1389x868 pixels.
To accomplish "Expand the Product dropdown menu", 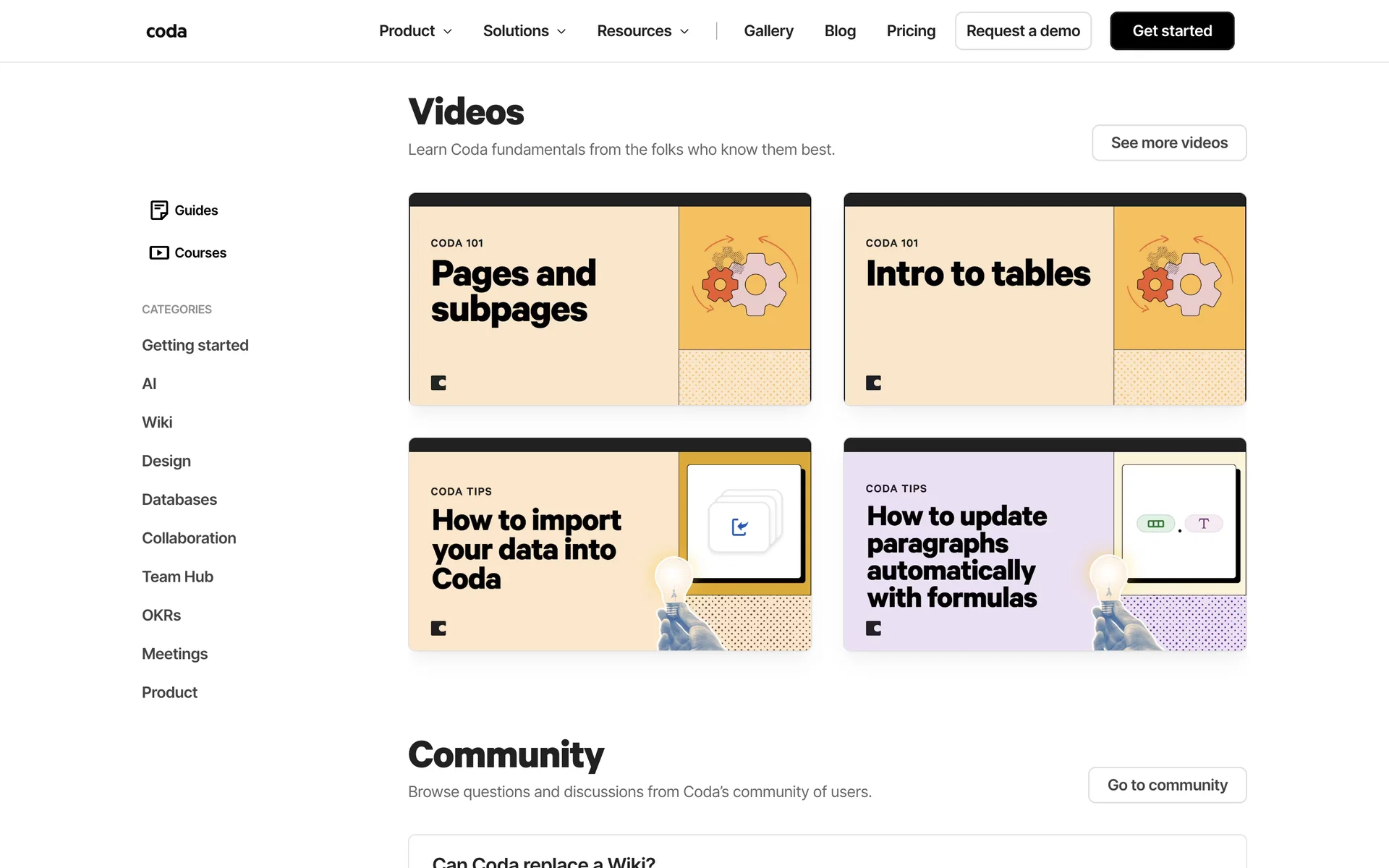I will [415, 31].
